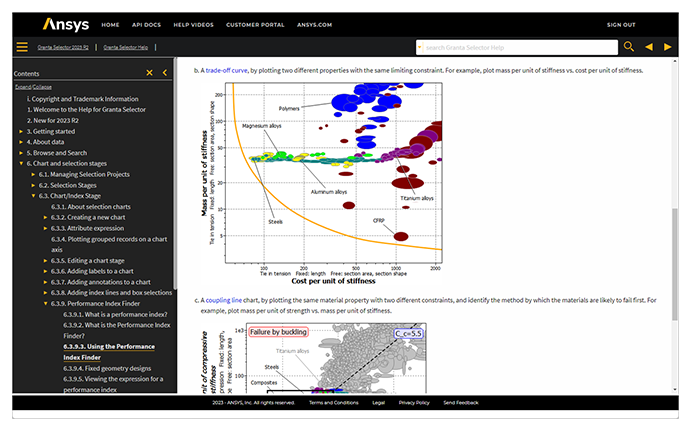Open ANSYS.COM in top navigation

(314, 25)
